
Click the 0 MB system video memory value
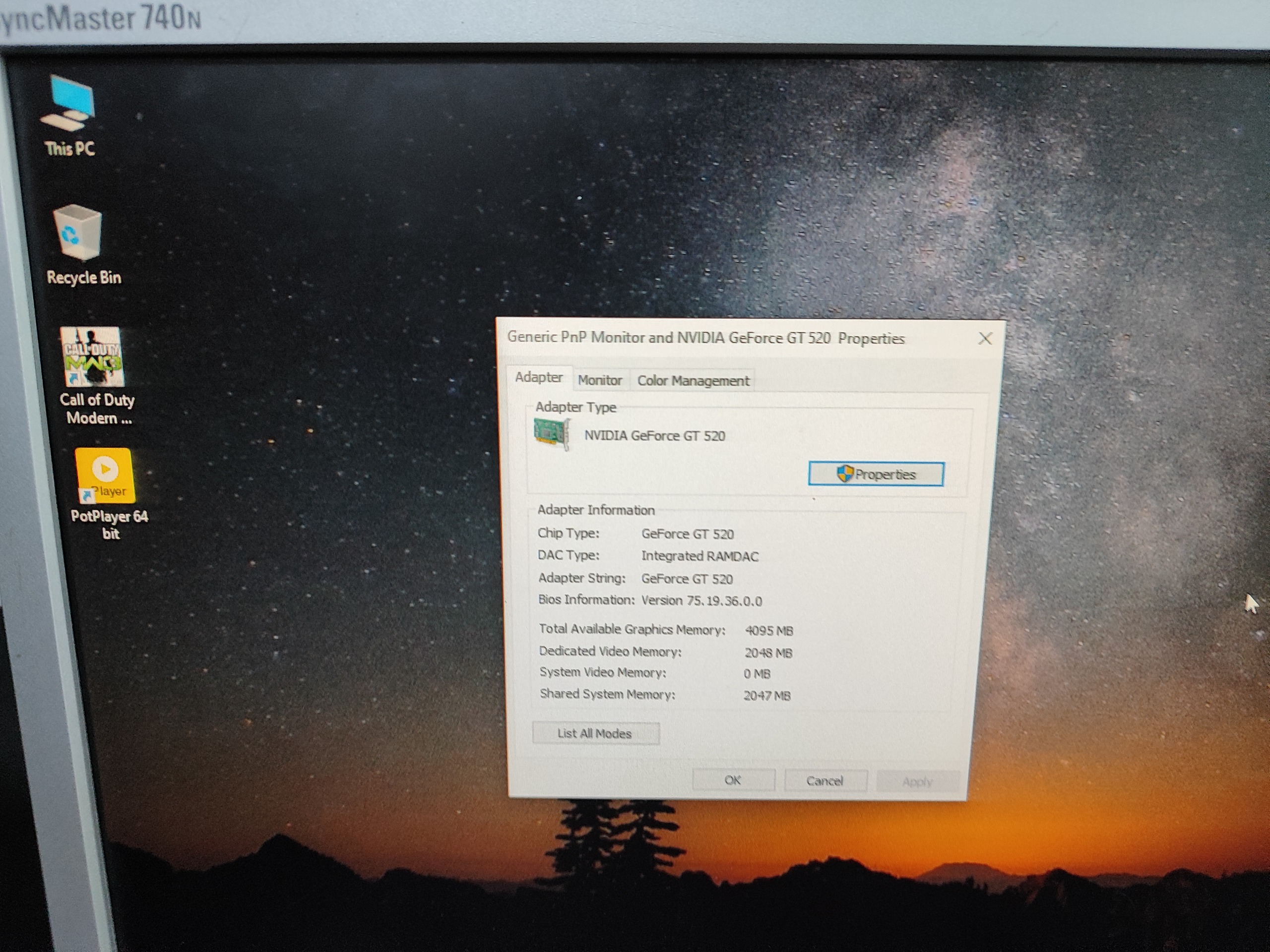click(757, 674)
